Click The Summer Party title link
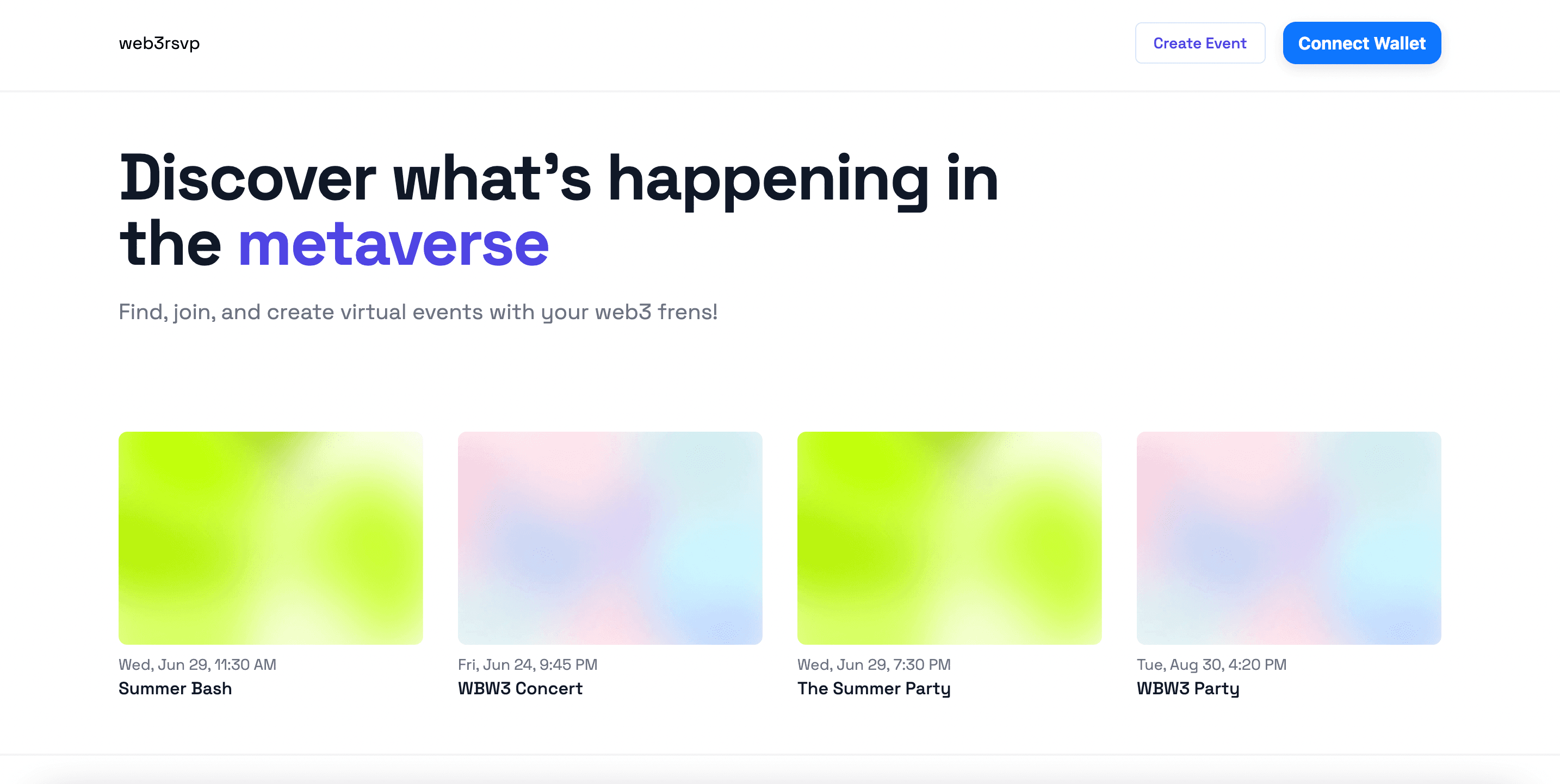1560x784 pixels. (874, 688)
